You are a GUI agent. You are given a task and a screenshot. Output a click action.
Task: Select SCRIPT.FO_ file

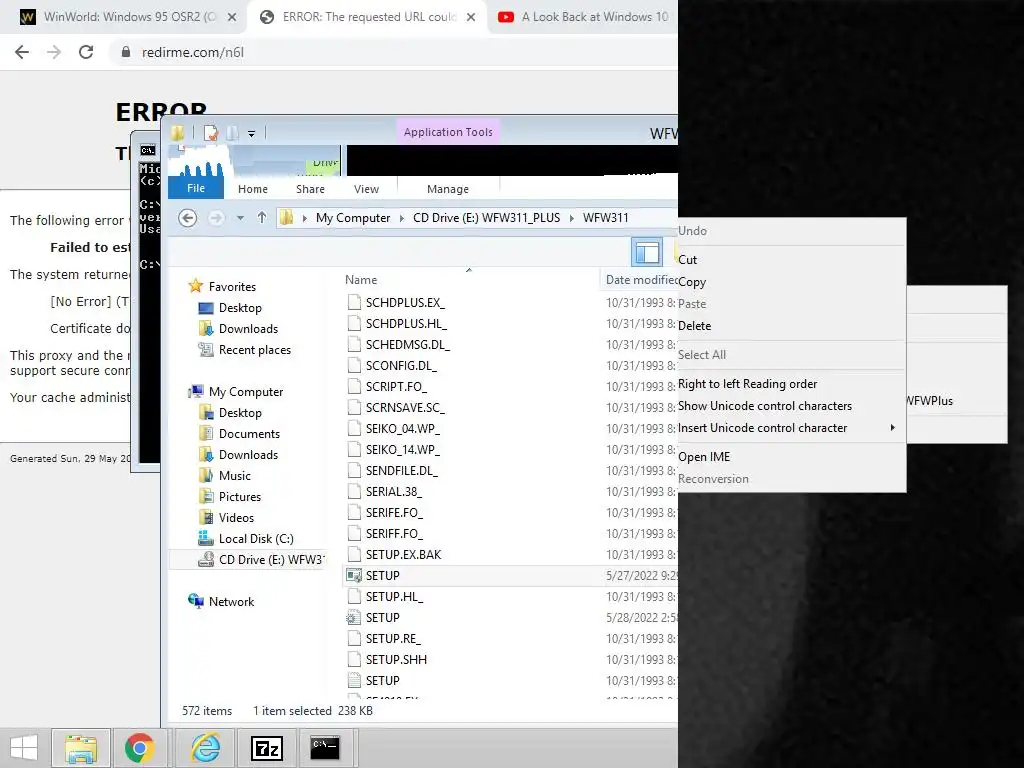pyautogui.click(x=396, y=387)
